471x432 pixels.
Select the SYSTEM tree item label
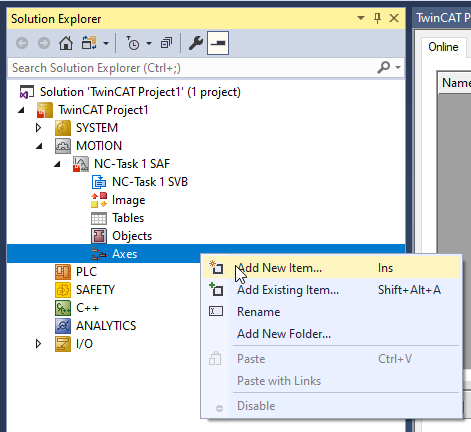pos(97,128)
